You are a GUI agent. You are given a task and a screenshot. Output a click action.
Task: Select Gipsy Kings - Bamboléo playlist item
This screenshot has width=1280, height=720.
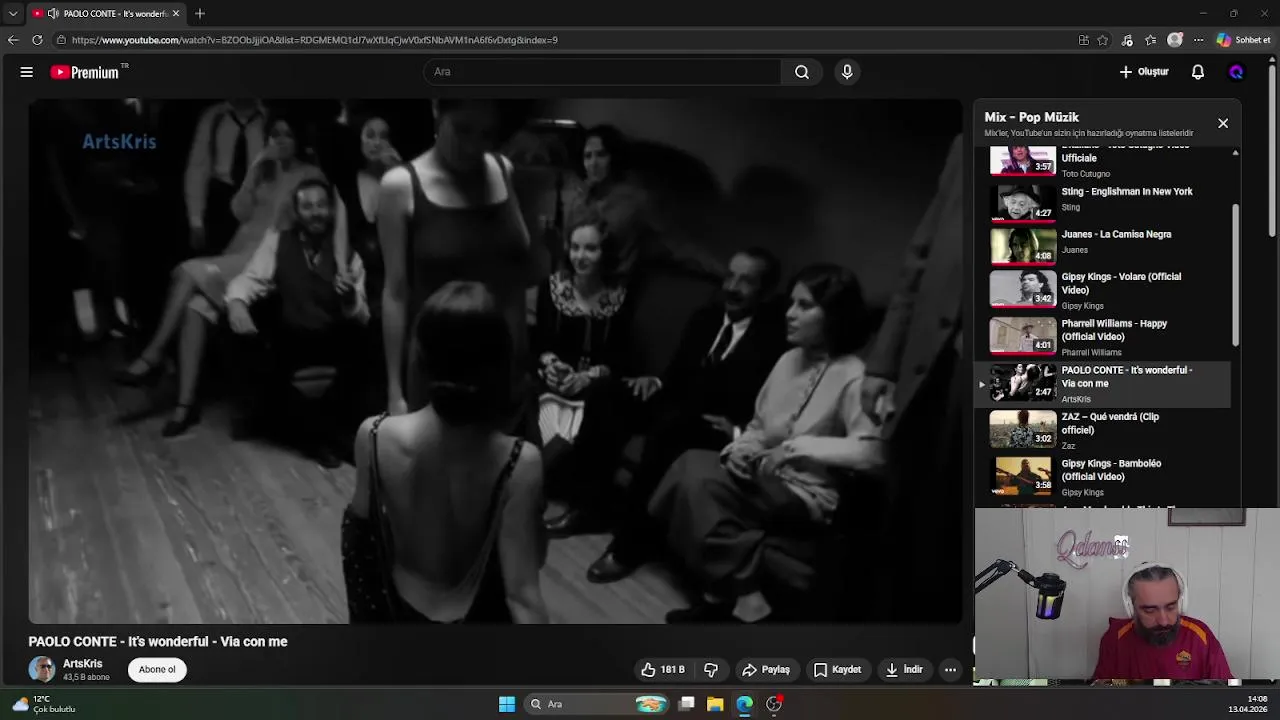pyautogui.click(x=1104, y=478)
